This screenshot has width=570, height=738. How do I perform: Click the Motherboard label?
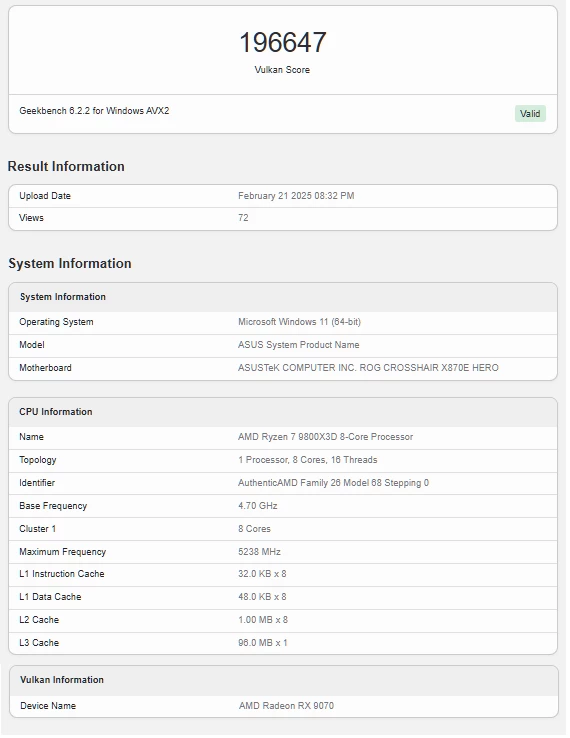[x=45, y=368]
